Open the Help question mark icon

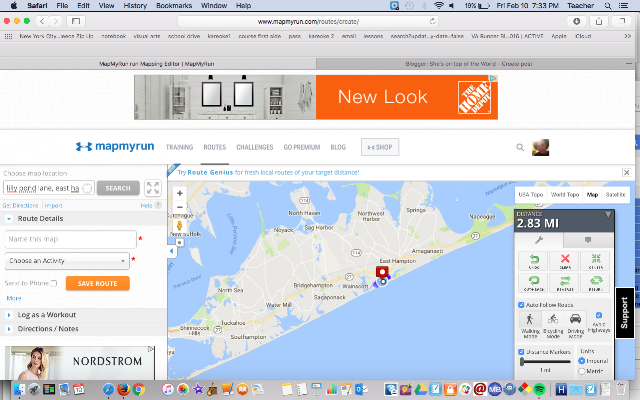click(158, 205)
